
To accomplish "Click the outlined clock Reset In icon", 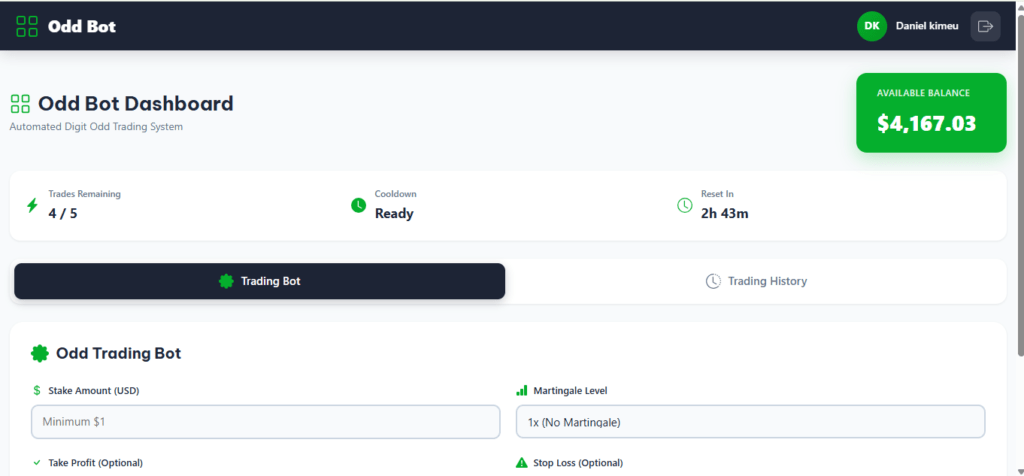I will point(684,206).
